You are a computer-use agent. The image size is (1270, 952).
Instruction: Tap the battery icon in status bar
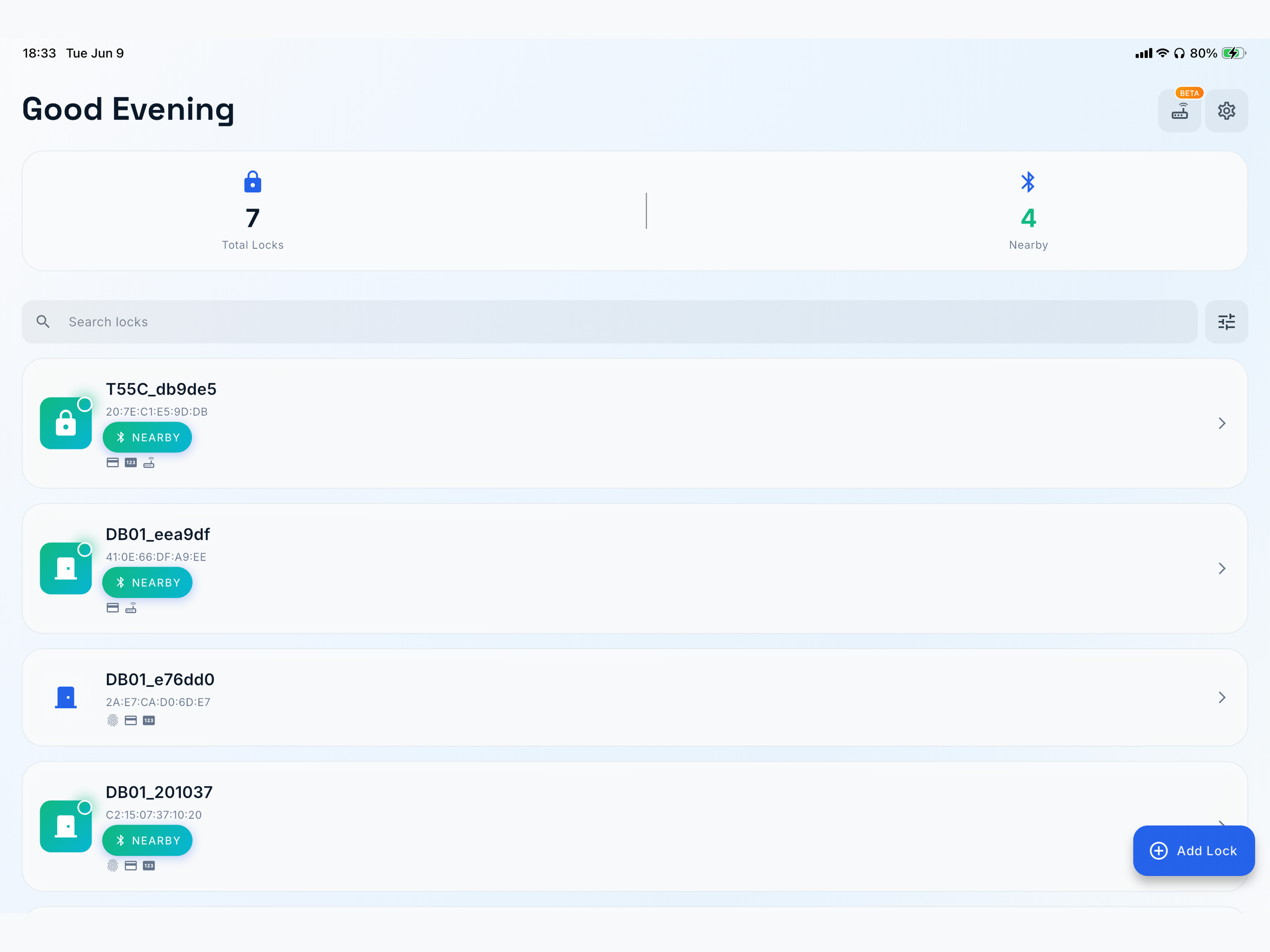[1234, 53]
